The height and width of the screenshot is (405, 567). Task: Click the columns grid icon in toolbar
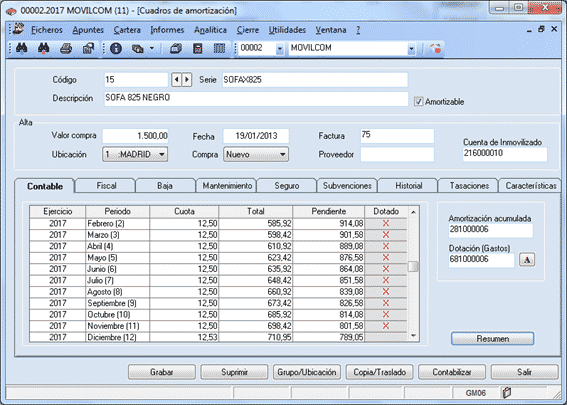point(219,48)
